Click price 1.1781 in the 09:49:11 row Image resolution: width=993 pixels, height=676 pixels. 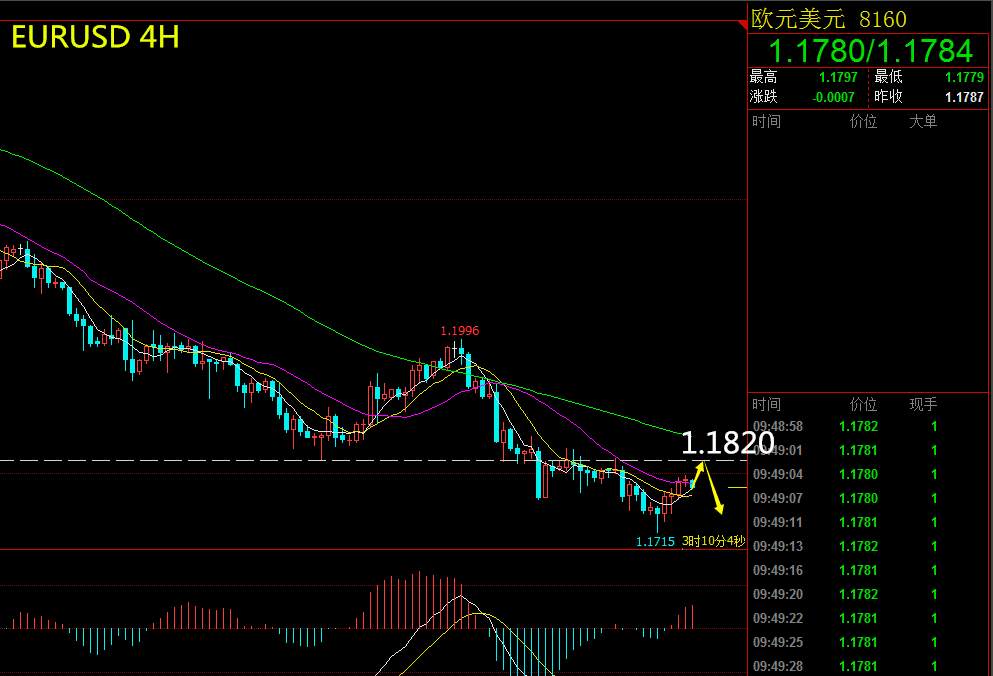click(859, 523)
